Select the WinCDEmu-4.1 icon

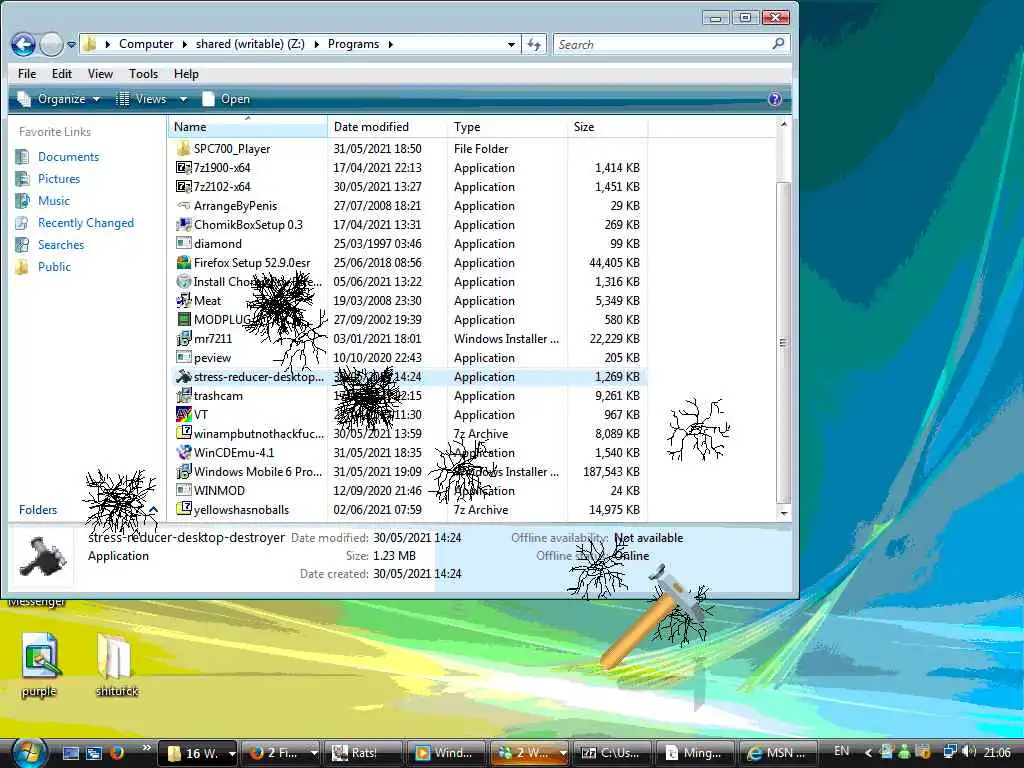coord(184,453)
